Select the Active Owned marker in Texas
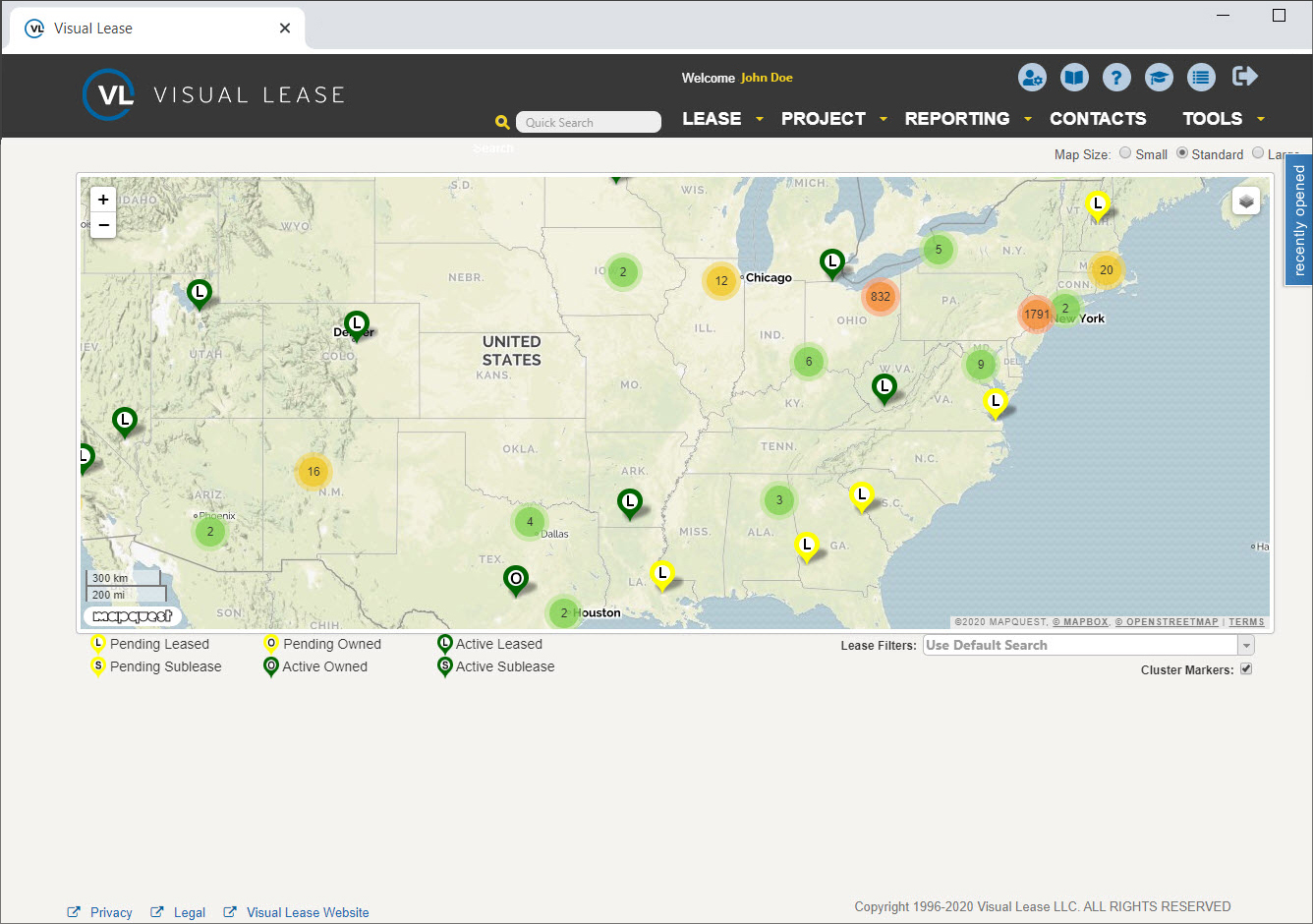This screenshot has width=1313, height=924. click(516, 580)
